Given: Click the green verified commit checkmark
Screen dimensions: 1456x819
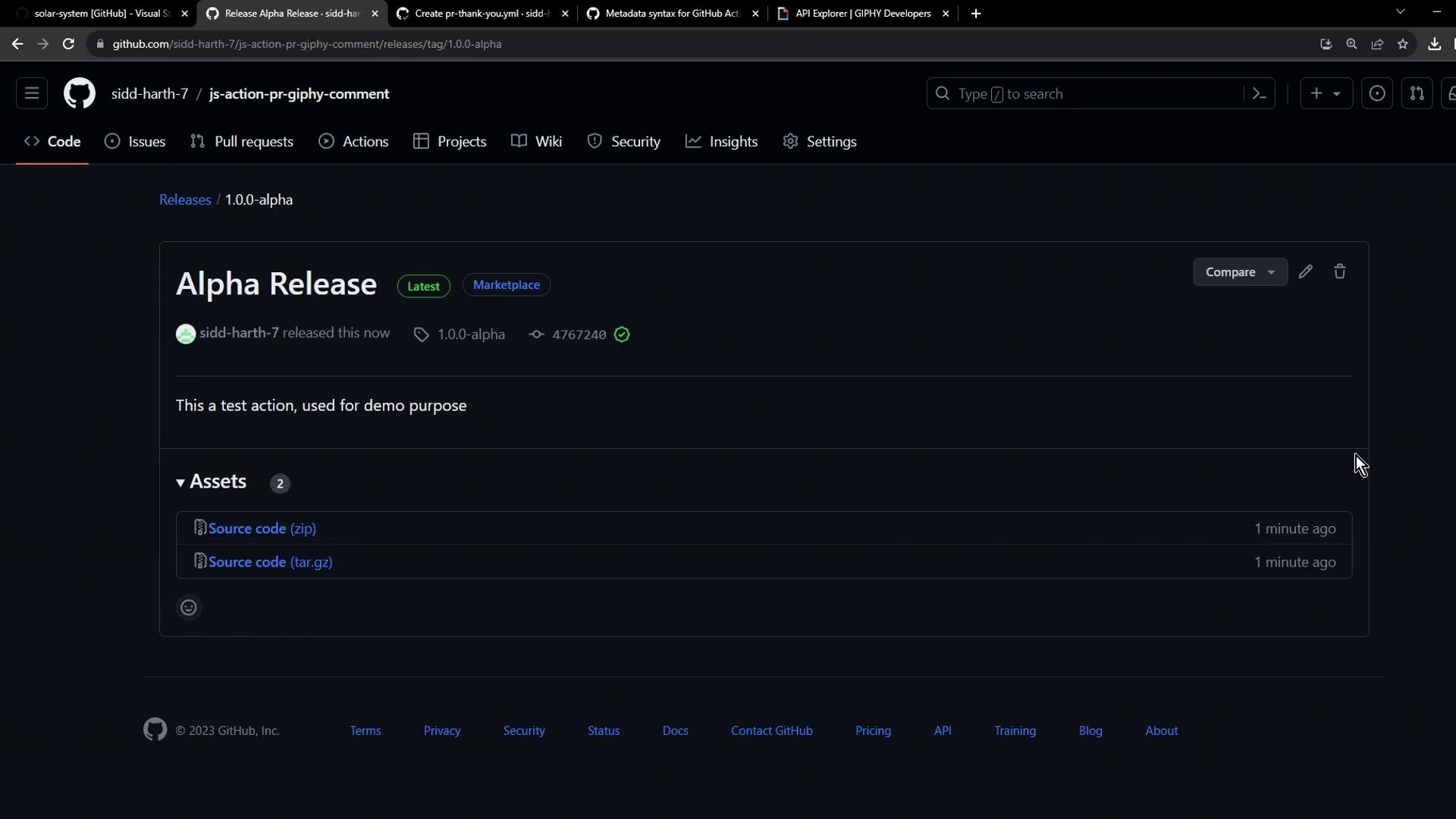Looking at the screenshot, I should [622, 334].
